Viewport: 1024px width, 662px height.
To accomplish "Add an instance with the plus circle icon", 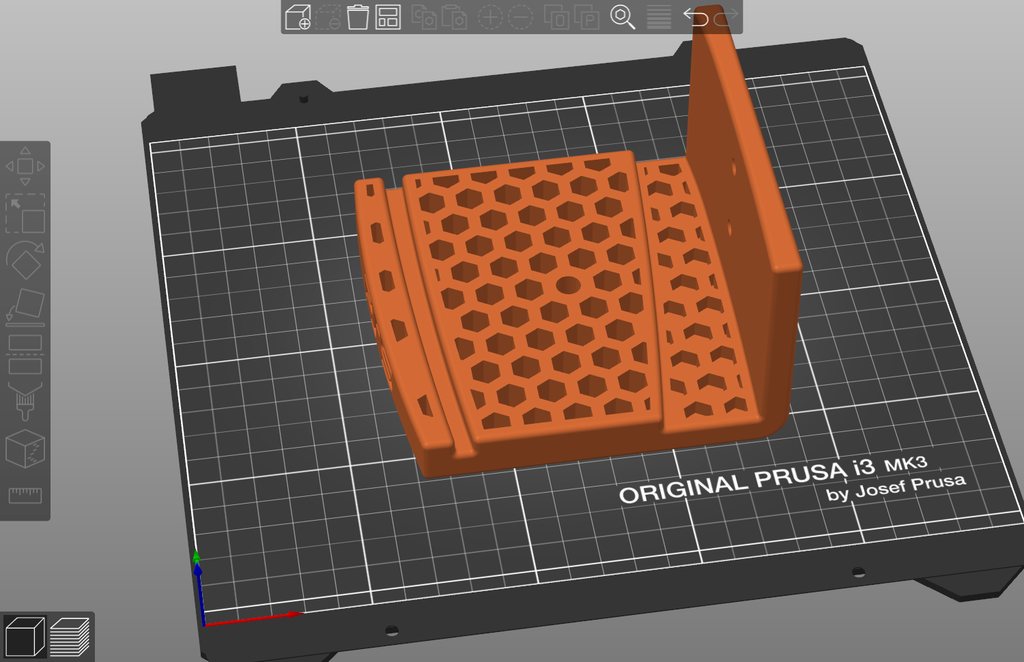I will 490,17.
